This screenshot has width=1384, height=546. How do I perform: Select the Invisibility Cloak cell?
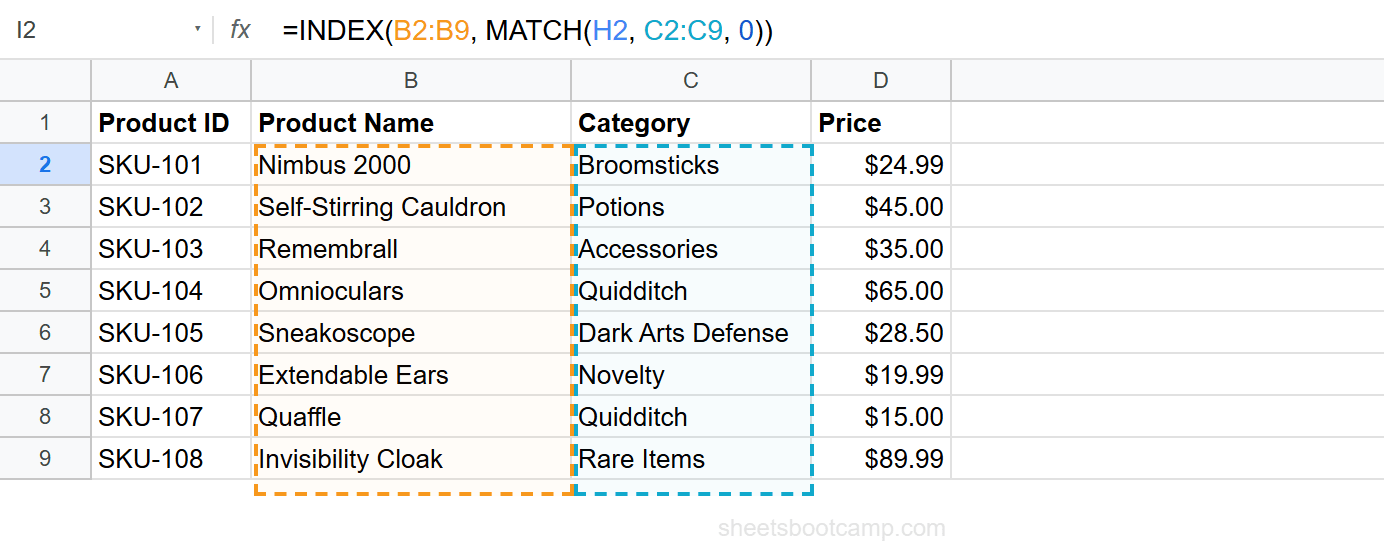click(411, 459)
